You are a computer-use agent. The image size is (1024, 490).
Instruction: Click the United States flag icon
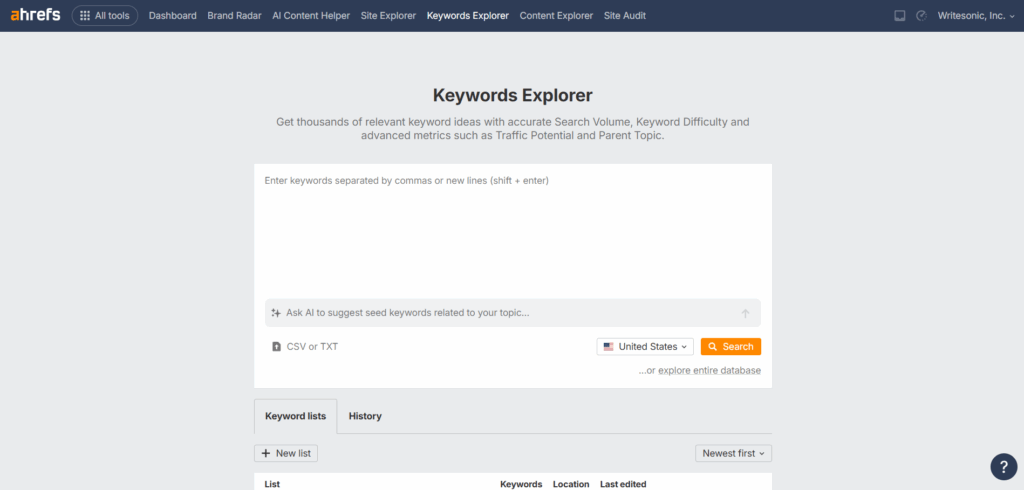[608, 347]
